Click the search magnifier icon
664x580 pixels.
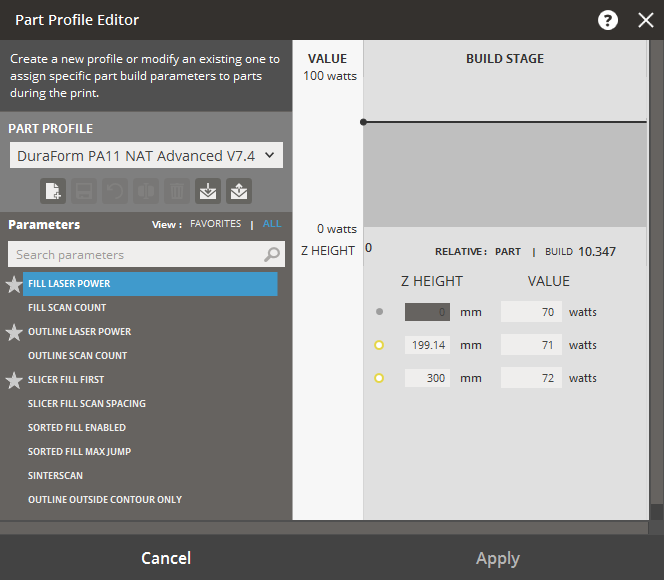point(272,255)
